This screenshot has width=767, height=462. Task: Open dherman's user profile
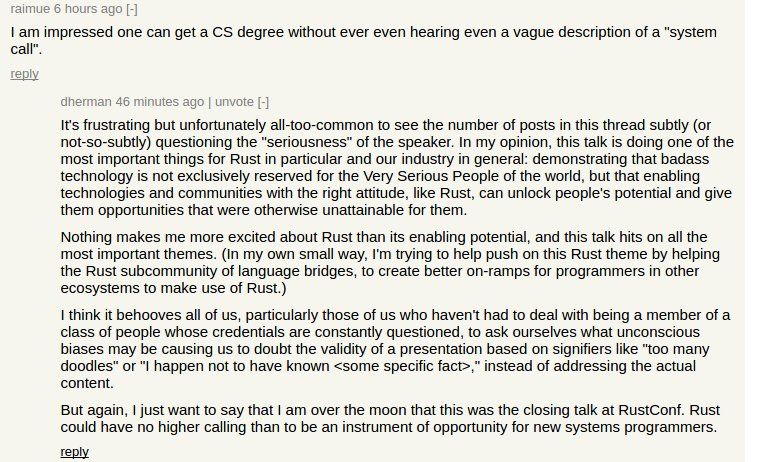(86, 101)
